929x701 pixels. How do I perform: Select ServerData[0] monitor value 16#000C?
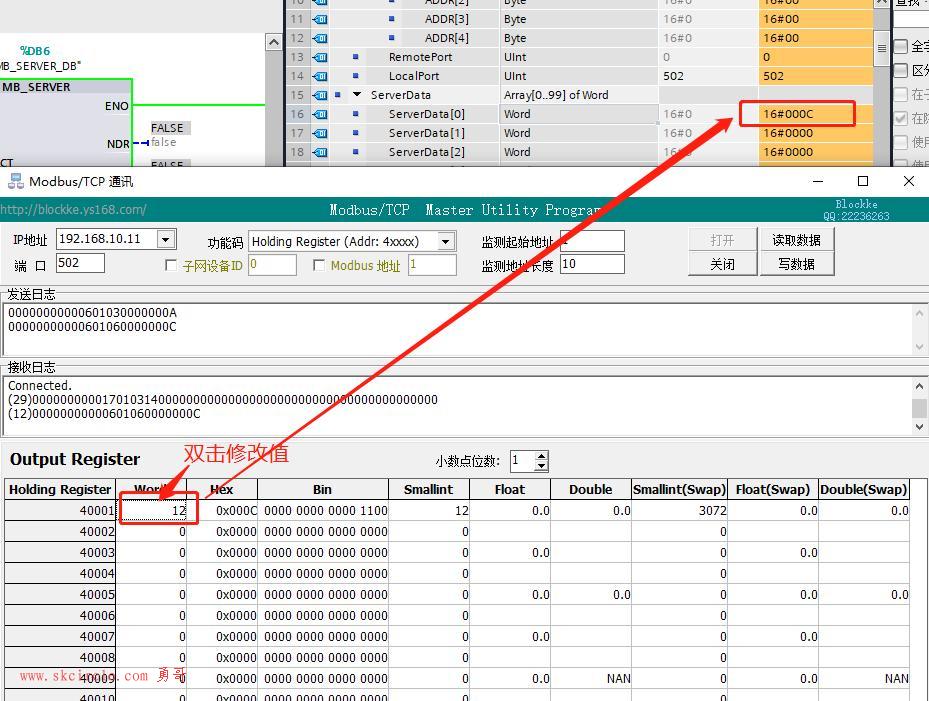(x=815, y=114)
